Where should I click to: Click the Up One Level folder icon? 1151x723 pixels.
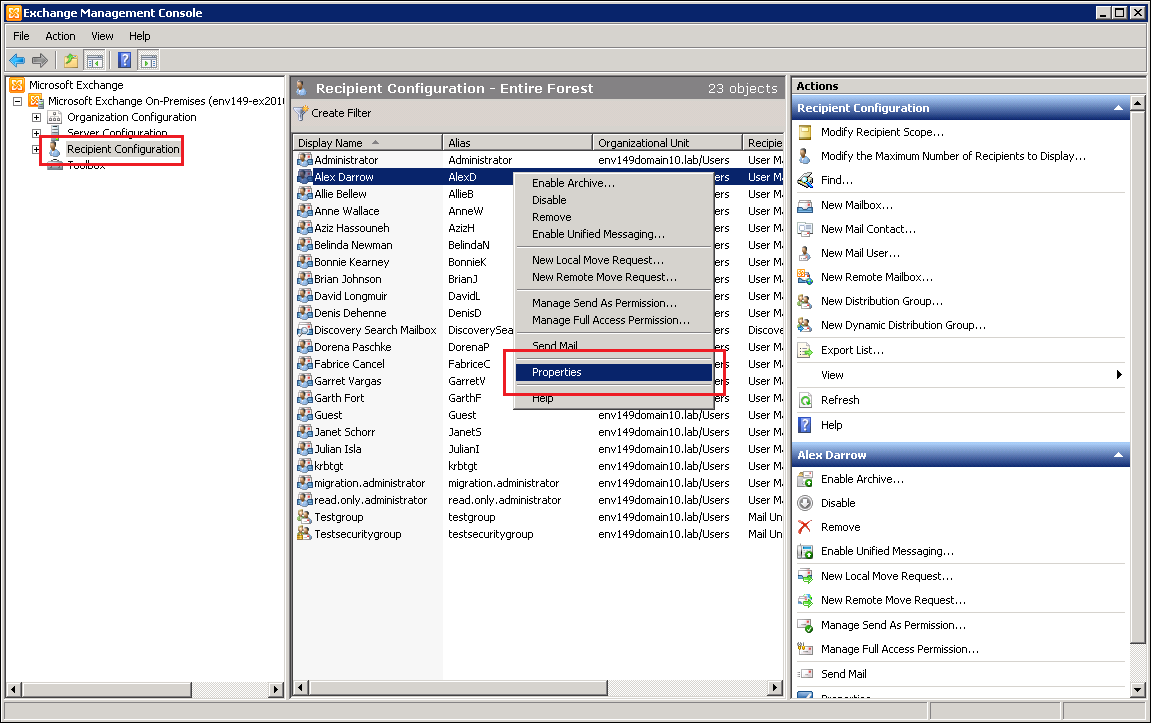click(70, 60)
